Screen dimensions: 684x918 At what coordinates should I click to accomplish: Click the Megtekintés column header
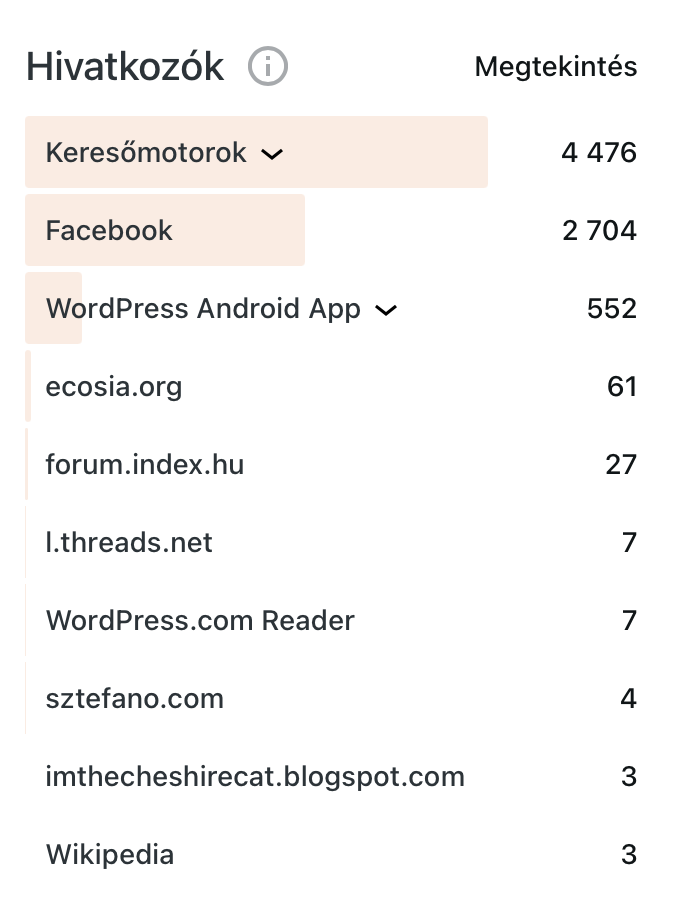point(555,67)
